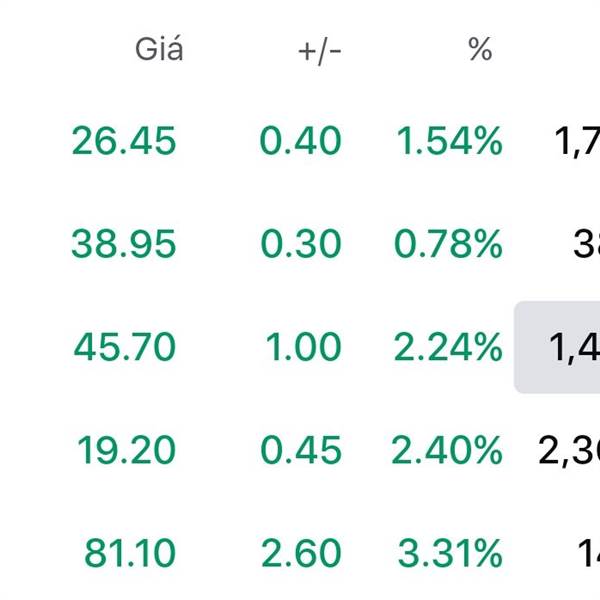Select the price 45.70 cell
Screen dimensions: 600x600
point(124,347)
